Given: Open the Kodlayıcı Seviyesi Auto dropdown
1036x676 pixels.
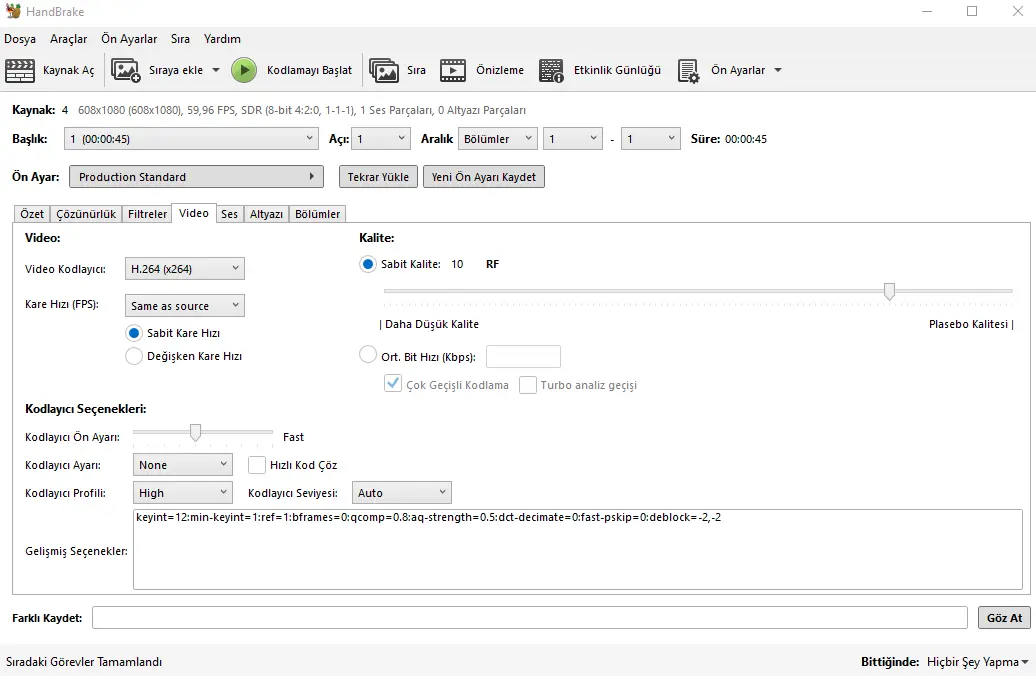Looking at the screenshot, I should [402, 493].
